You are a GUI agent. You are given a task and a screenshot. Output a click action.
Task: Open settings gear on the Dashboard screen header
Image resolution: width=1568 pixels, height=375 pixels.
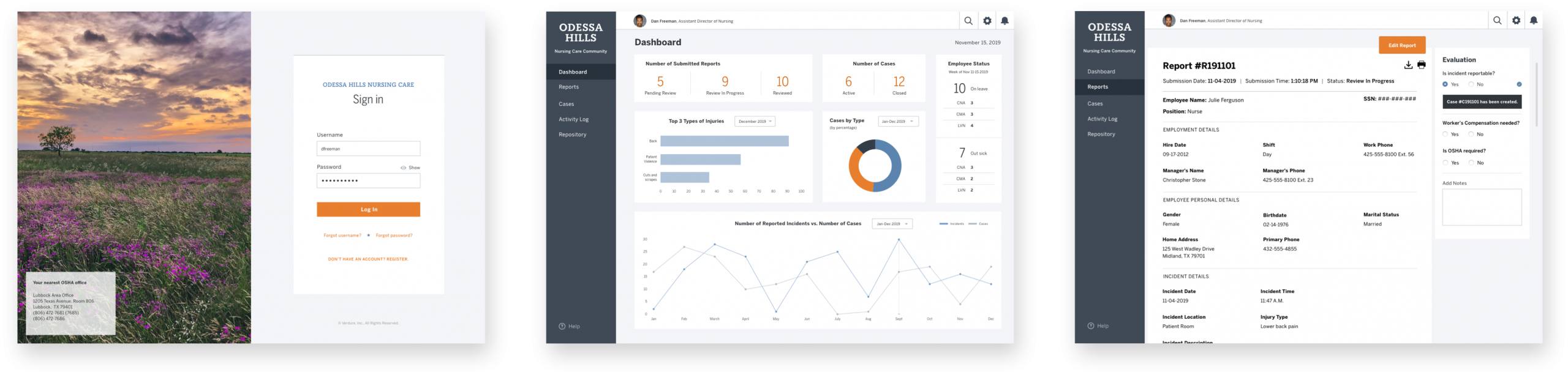click(x=987, y=21)
